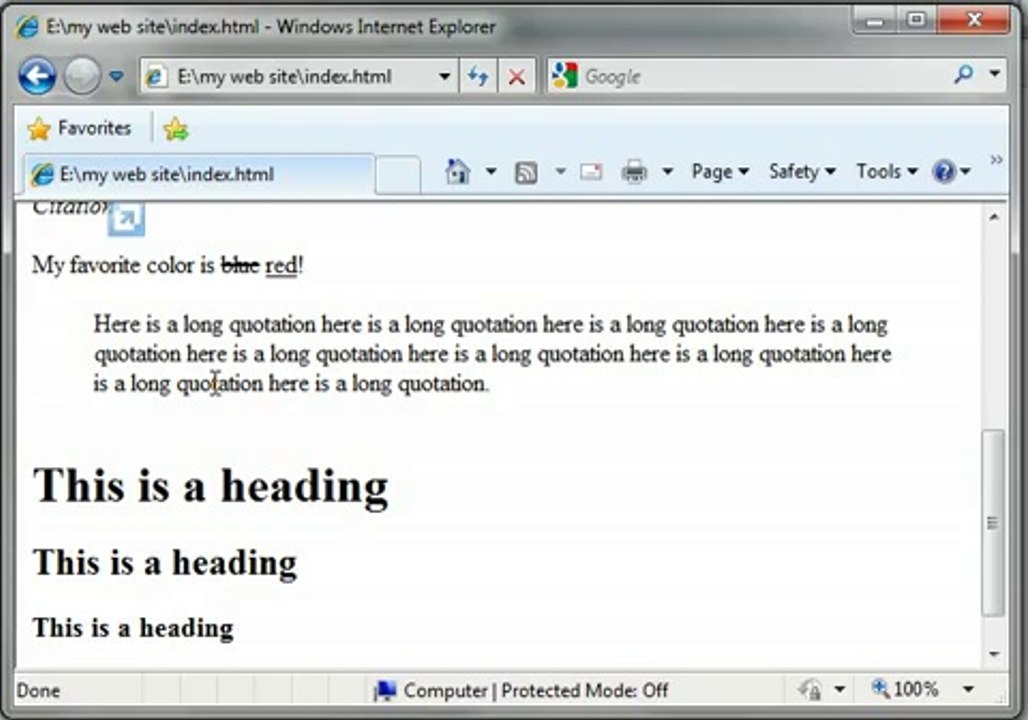Image resolution: width=1028 pixels, height=720 pixels.
Task: Click the Back navigation arrow button
Action: pyautogui.click(x=37, y=76)
